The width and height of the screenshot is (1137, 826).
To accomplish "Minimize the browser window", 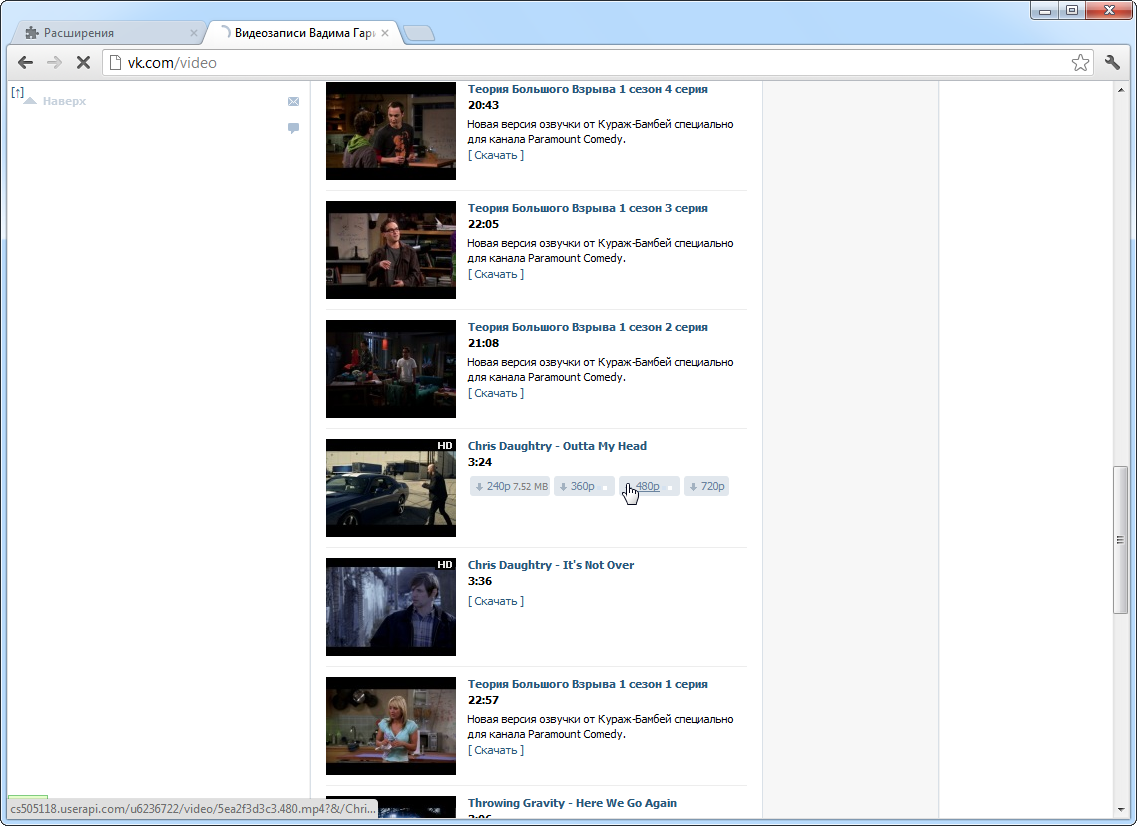I will (1045, 10).
